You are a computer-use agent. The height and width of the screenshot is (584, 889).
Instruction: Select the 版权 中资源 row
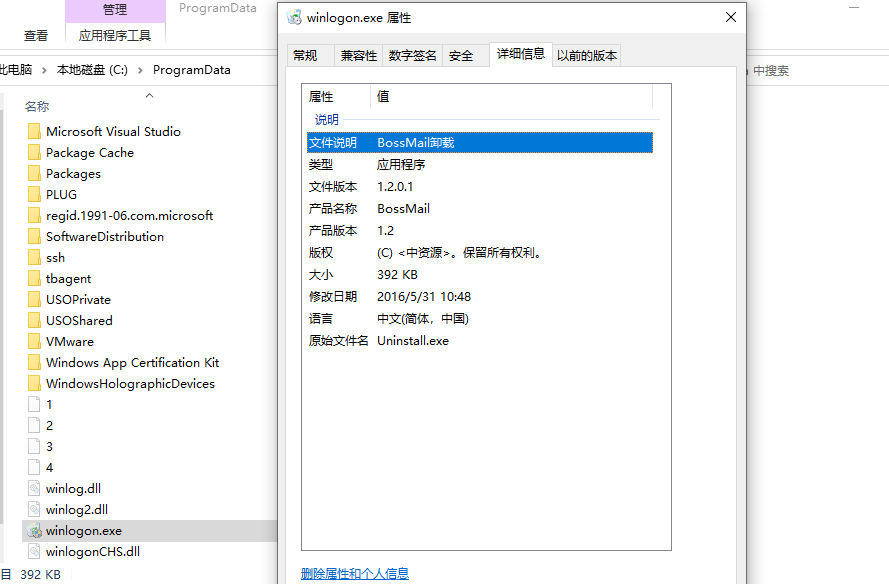click(x=480, y=253)
